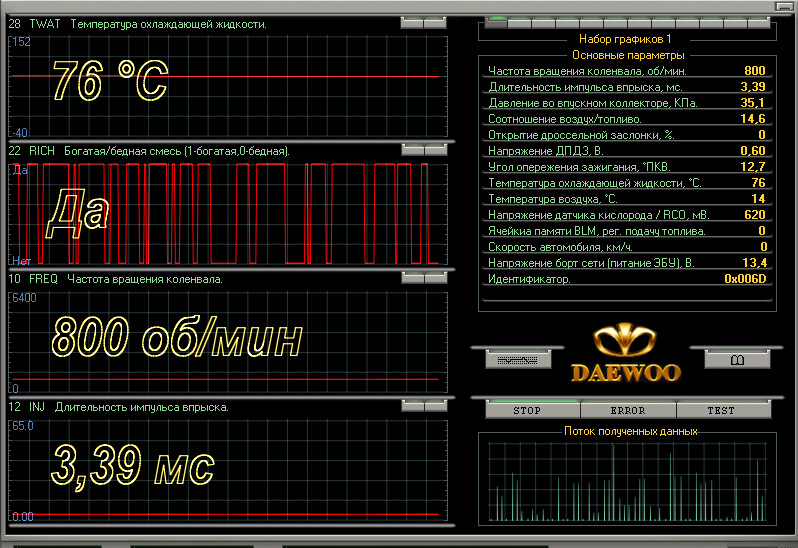Screen dimensions: 798x548
Task: Click the large '800 об/мин' readout
Action: point(177,336)
